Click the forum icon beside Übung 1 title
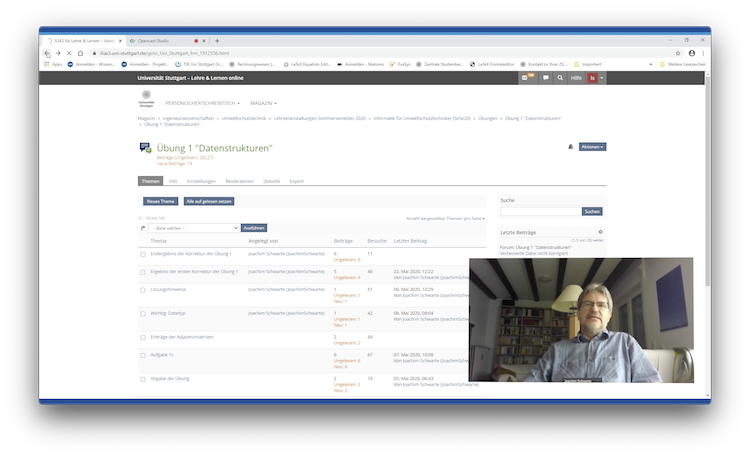This screenshot has height=456, width=750. 145,148
